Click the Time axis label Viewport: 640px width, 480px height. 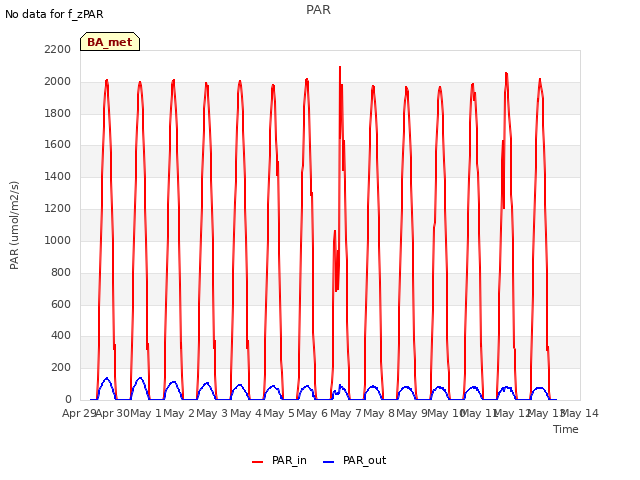click(566, 429)
